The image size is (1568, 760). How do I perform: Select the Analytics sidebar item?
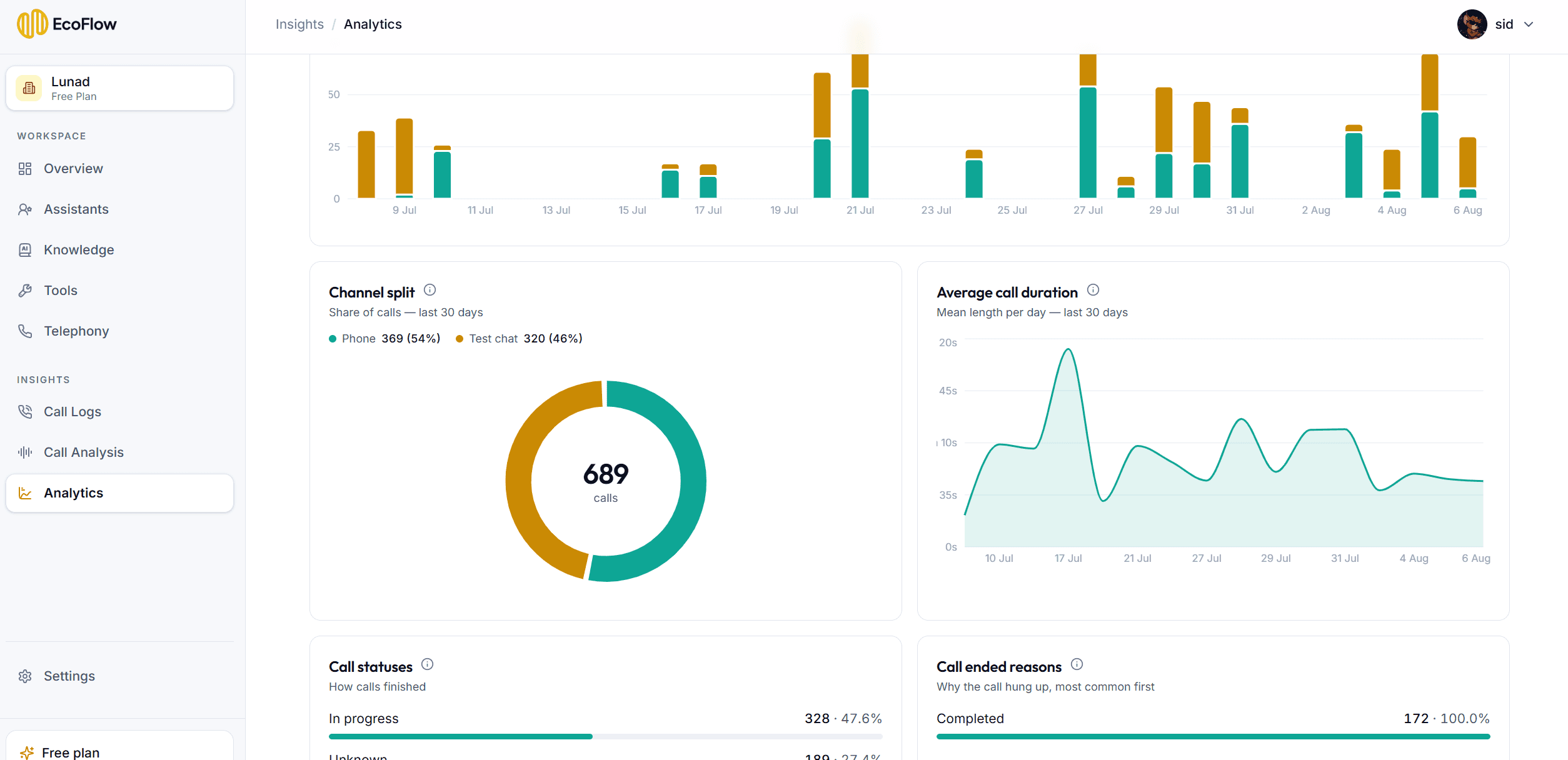click(119, 493)
